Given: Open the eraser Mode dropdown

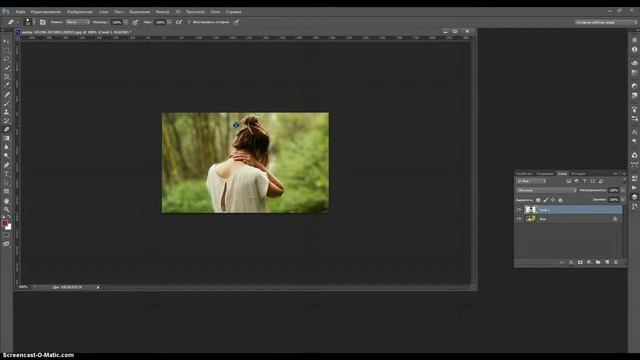Looking at the screenshot, I should 78,22.
